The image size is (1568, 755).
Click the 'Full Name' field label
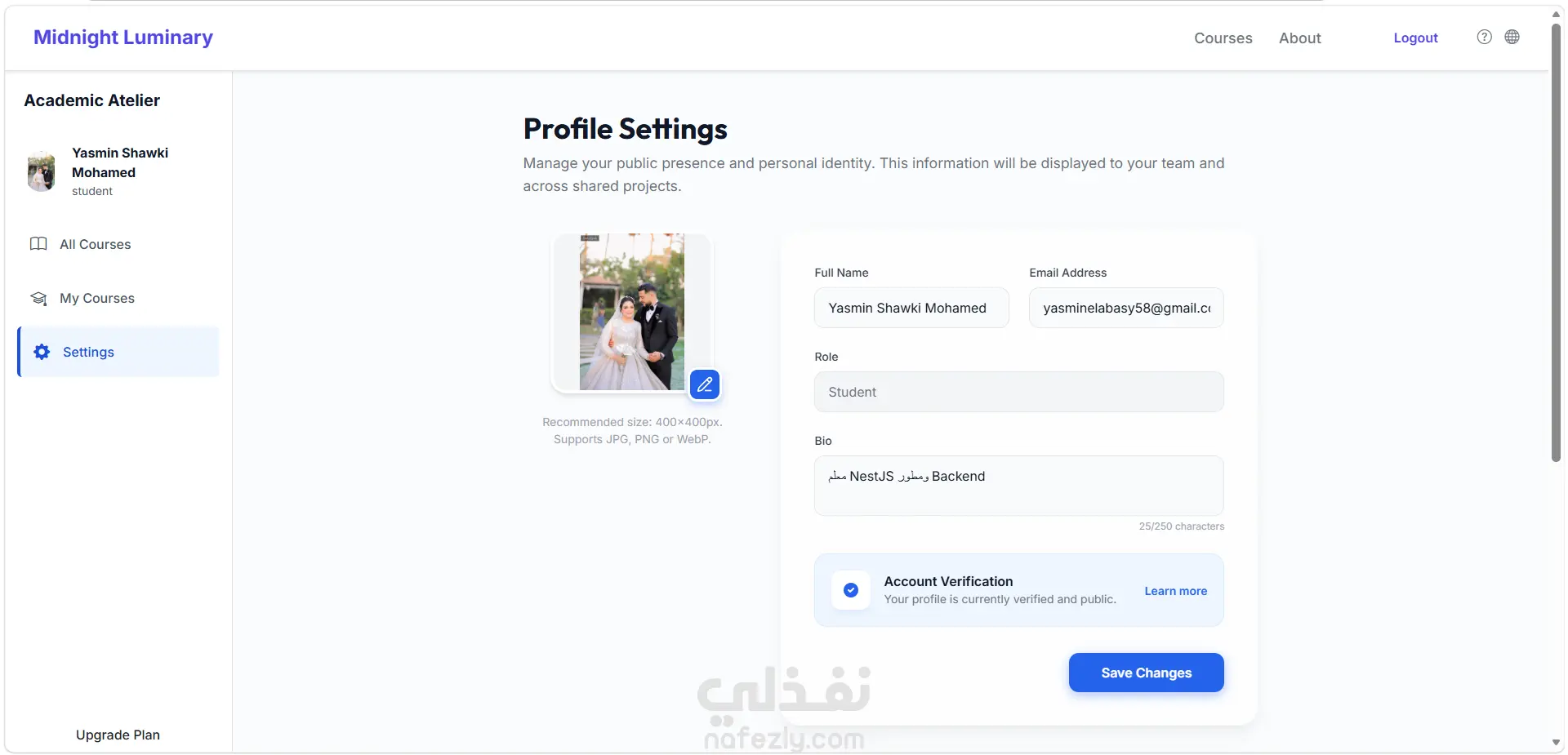click(x=841, y=273)
